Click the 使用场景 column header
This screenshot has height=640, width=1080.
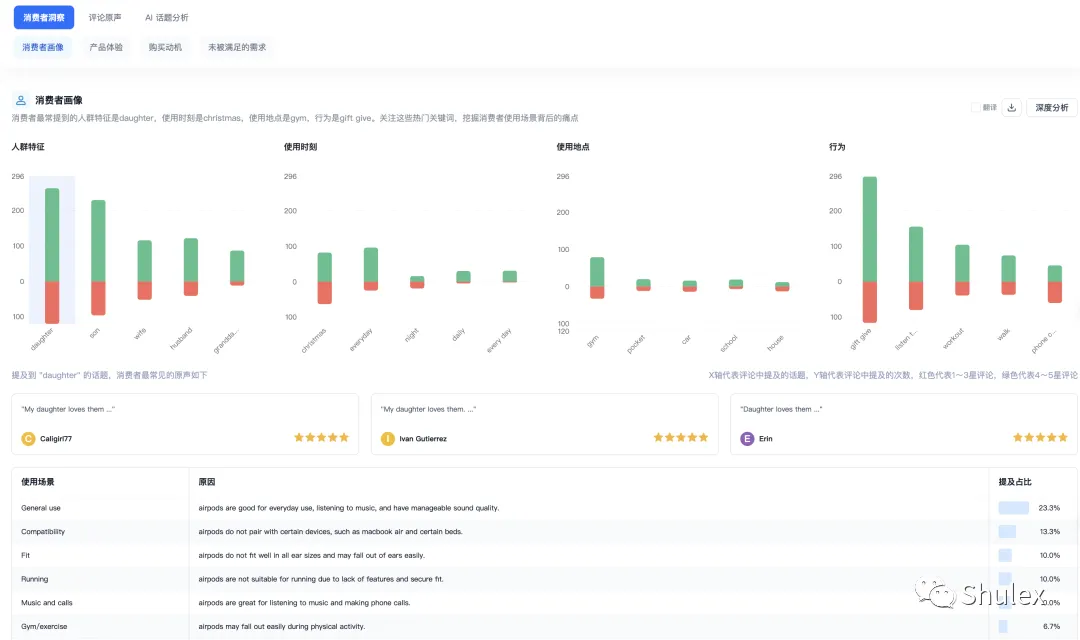pos(38,482)
